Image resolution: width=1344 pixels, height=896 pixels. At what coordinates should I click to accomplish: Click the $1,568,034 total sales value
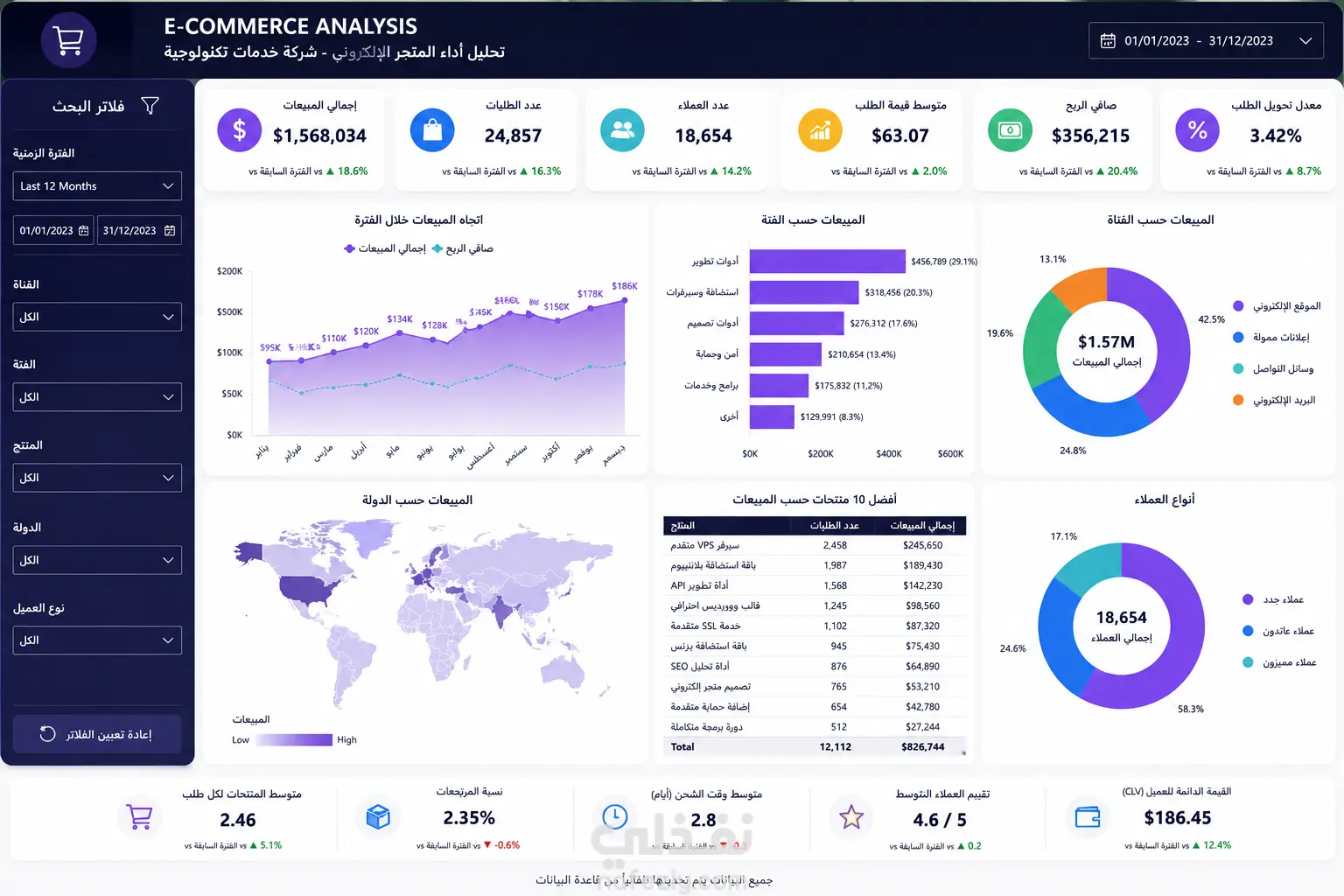point(319,136)
